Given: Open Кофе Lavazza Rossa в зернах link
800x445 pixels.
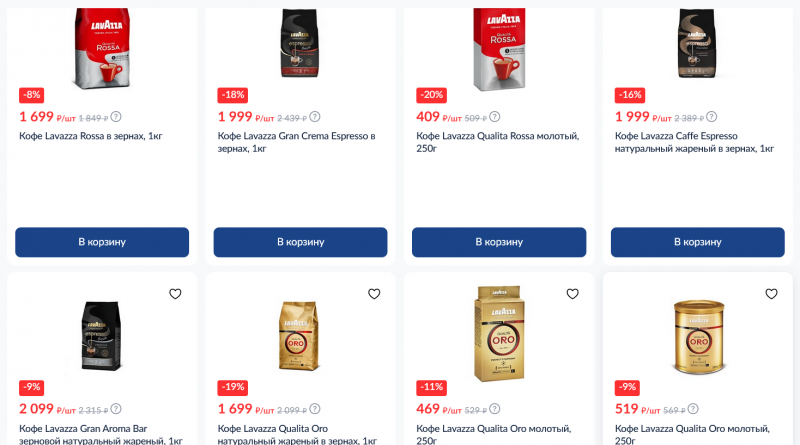Looking at the screenshot, I should 91,136.
